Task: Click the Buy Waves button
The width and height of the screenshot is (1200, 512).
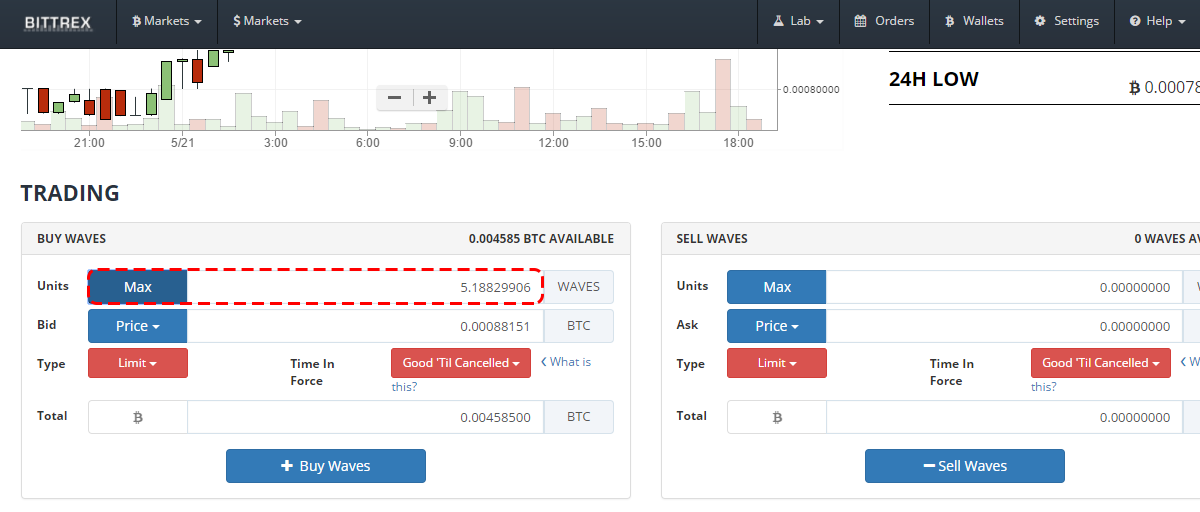Action: (326, 466)
